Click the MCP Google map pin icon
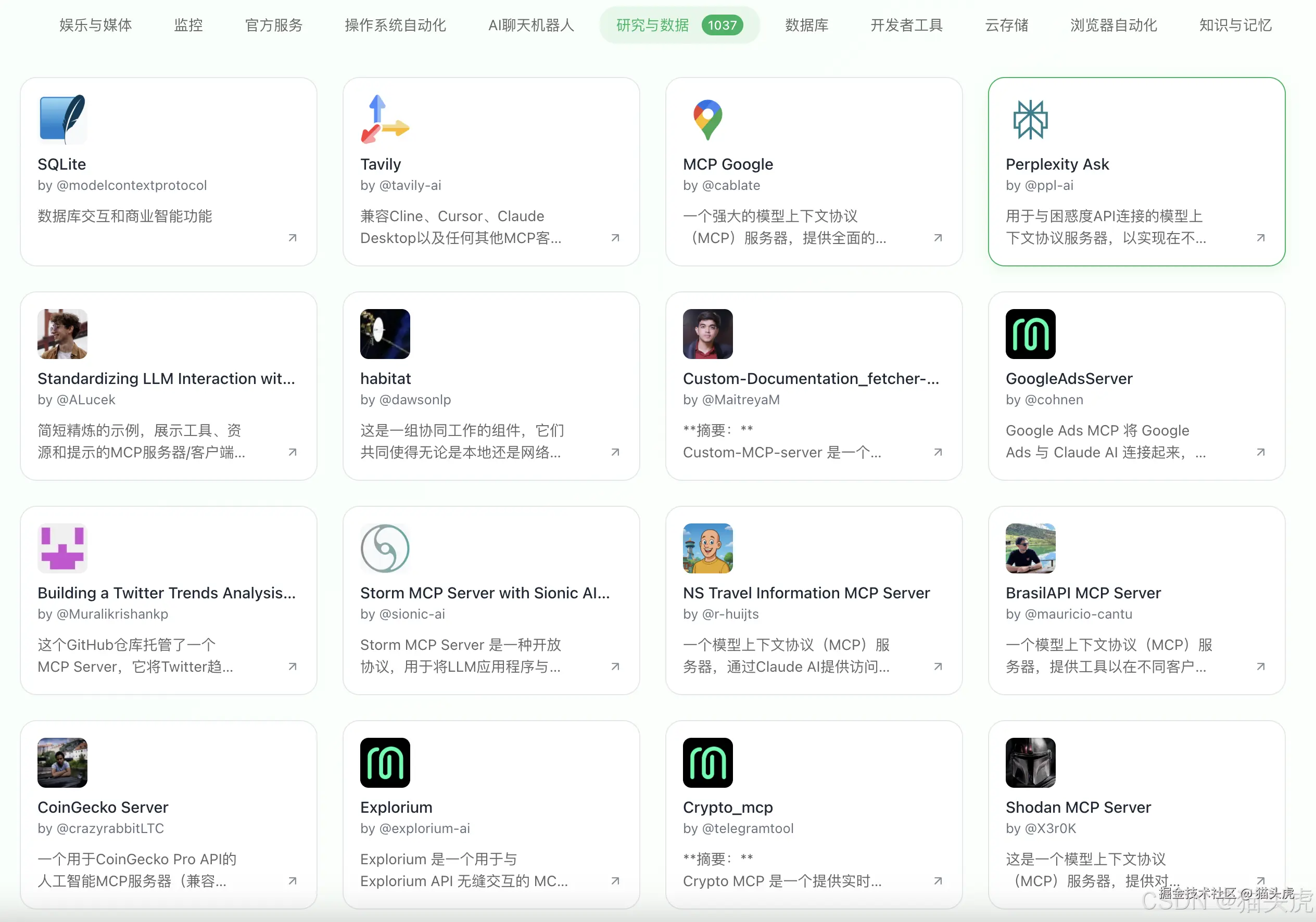Screen dimensions: 1316x922 [707, 119]
